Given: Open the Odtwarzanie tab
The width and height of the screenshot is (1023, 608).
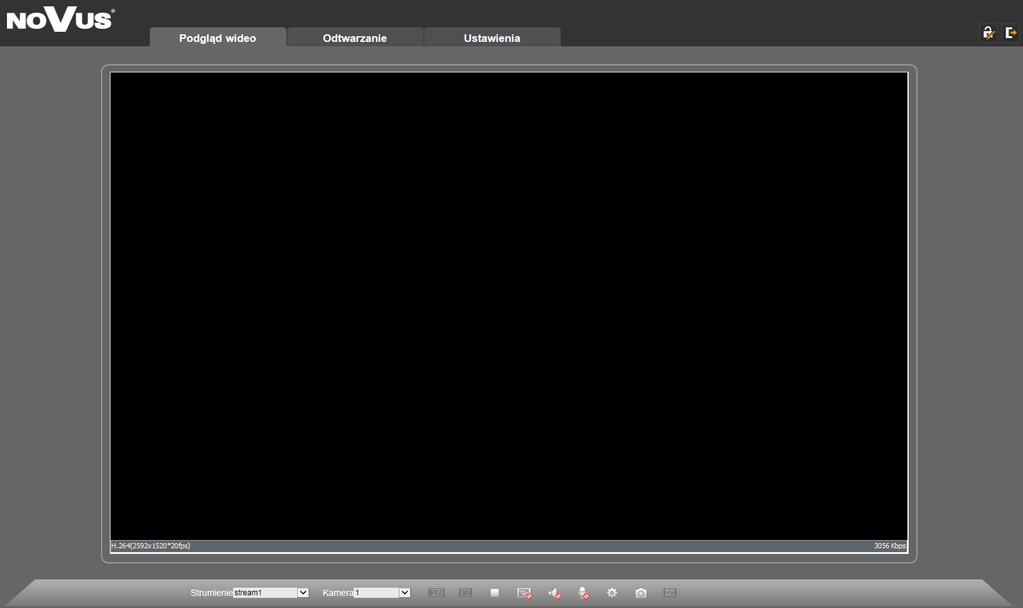Looking at the screenshot, I should [354, 37].
